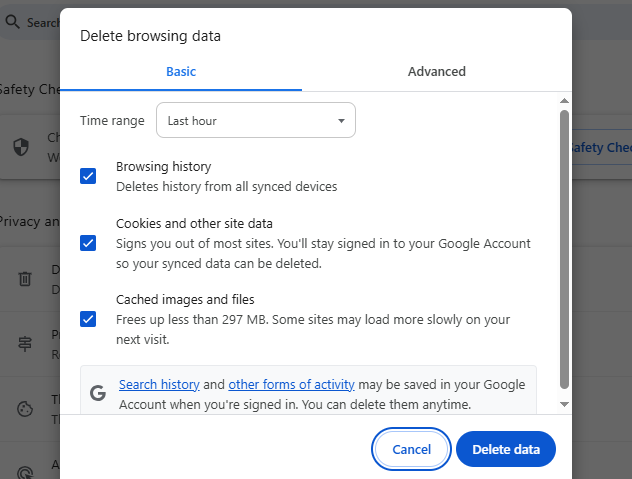Click the shield icon under Safety Check
Screen dimensions: 632x479
point(21,147)
